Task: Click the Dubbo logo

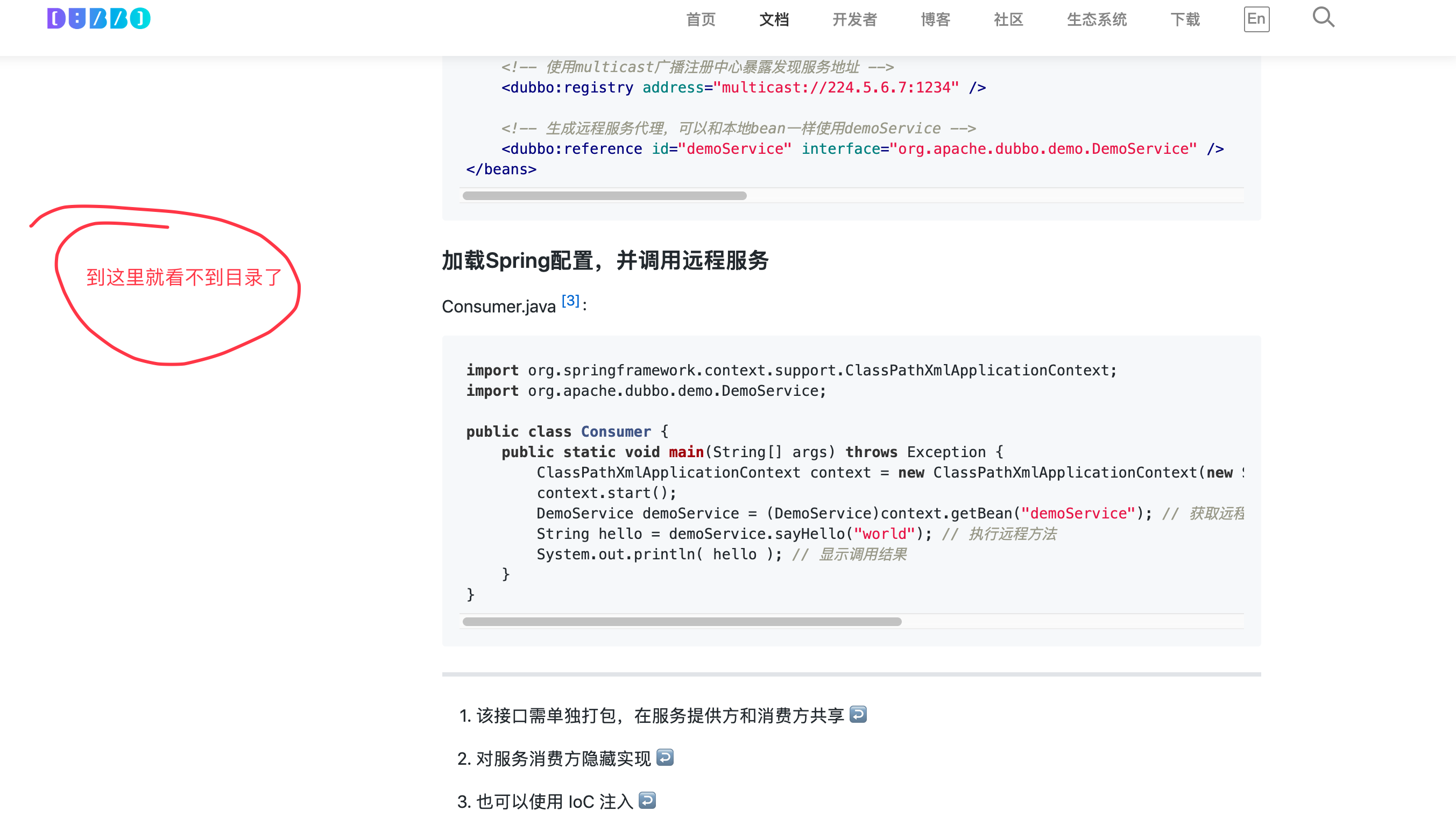Action: pos(98,19)
